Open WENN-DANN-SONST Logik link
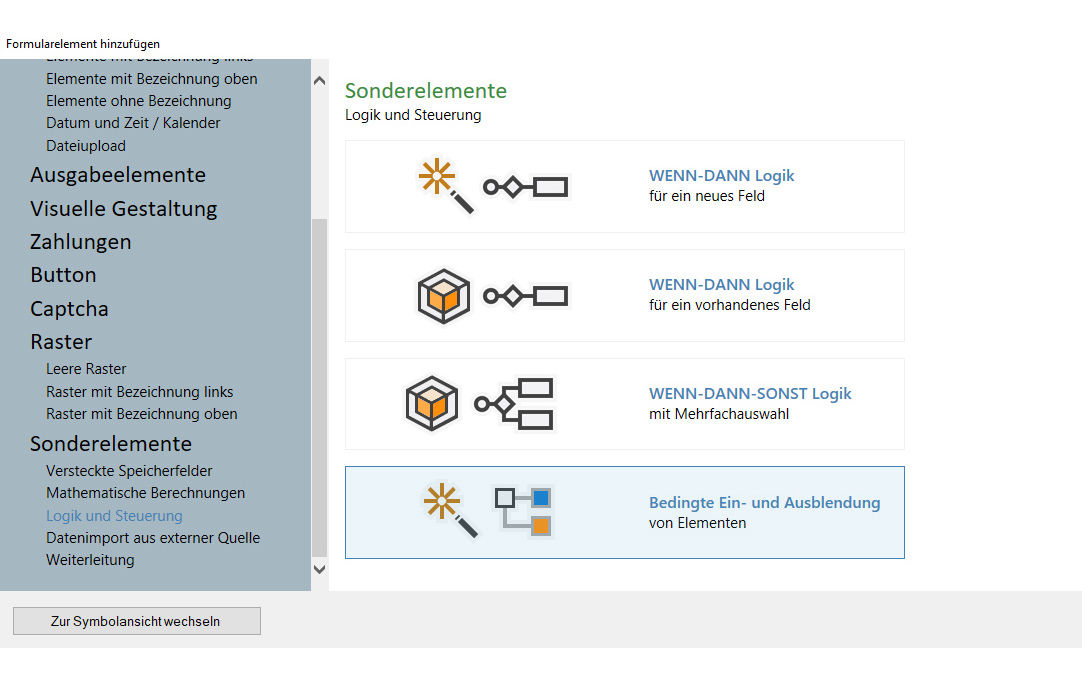The height and width of the screenshot is (679, 1082). click(x=750, y=394)
